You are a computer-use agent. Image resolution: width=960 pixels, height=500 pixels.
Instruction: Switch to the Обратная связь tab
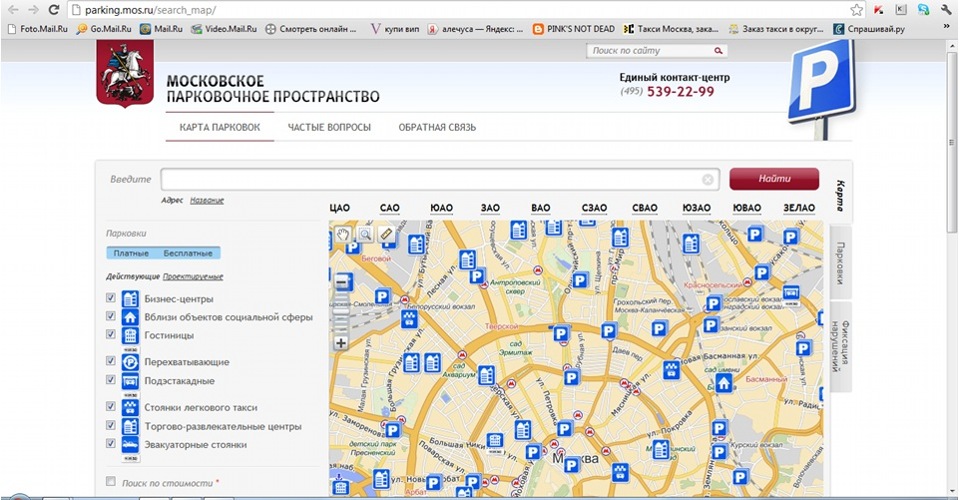pos(437,128)
